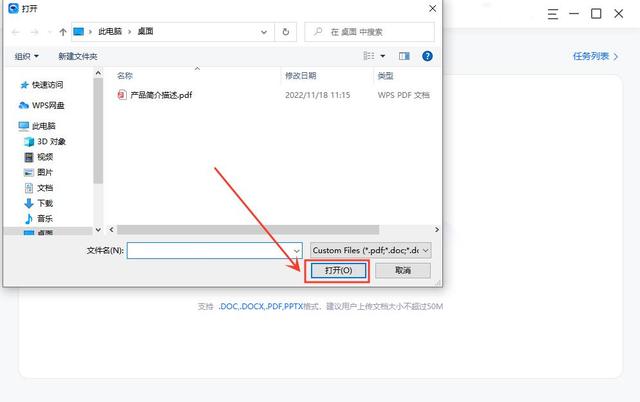Click 桌面 in the address bar path
The image size is (640, 402).
point(145,31)
